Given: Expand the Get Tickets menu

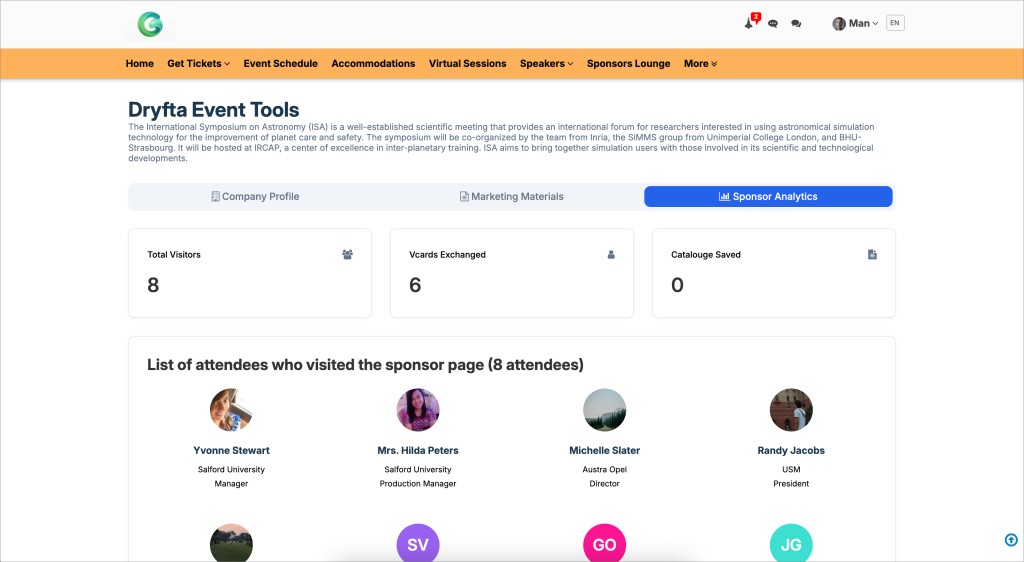Looking at the screenshot, I should 199,63.
